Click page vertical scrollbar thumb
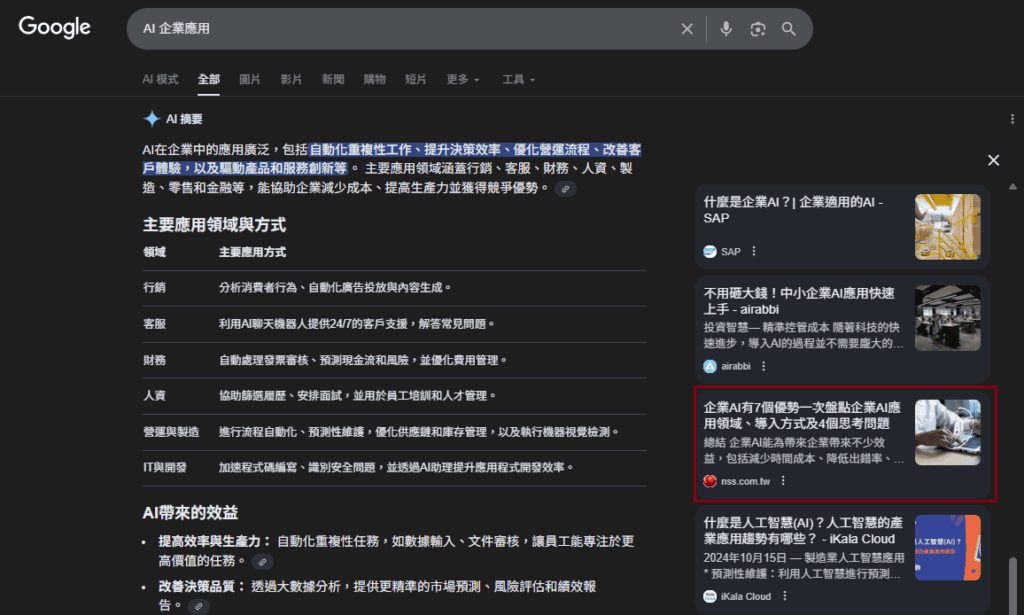 pyautogui.click(x=1012, y=584)
